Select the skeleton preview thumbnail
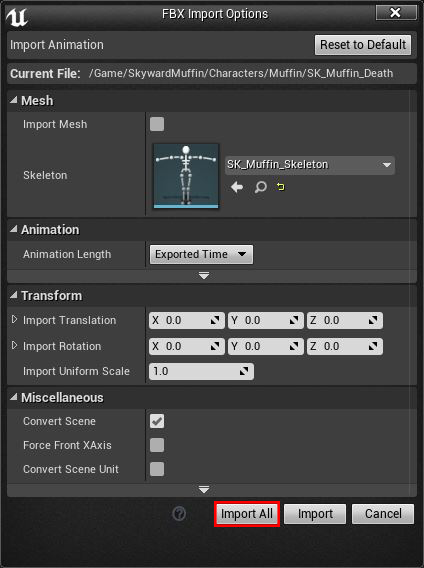 click(186, 176)
